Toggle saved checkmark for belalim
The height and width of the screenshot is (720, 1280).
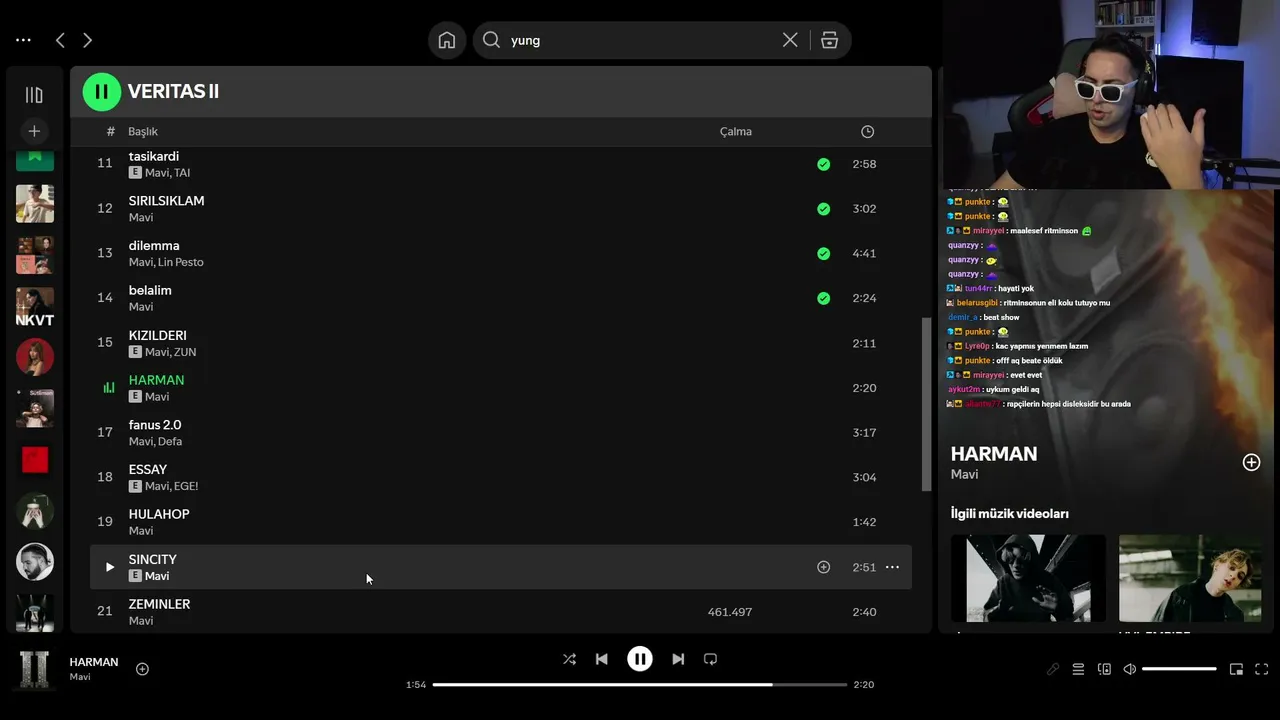pos(823,298)
